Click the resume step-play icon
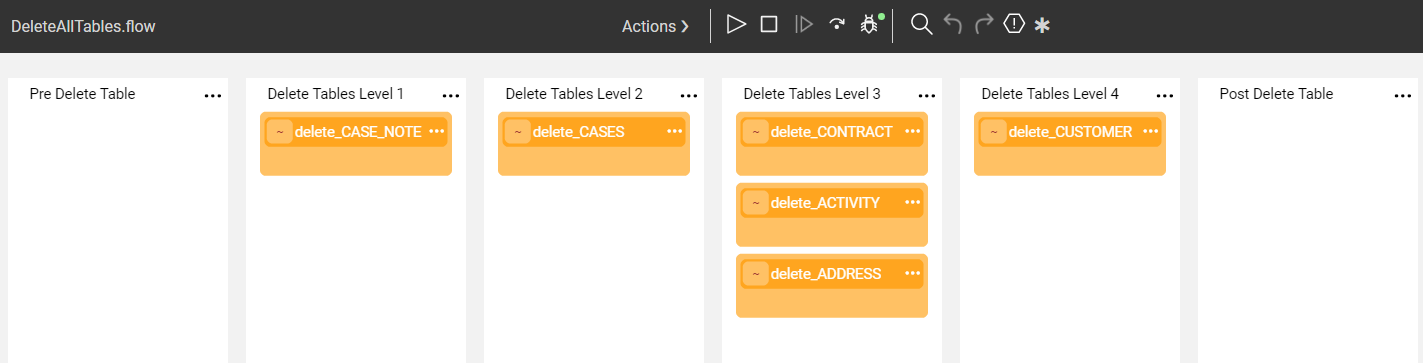1423x363 pixels. coord(803,24)
